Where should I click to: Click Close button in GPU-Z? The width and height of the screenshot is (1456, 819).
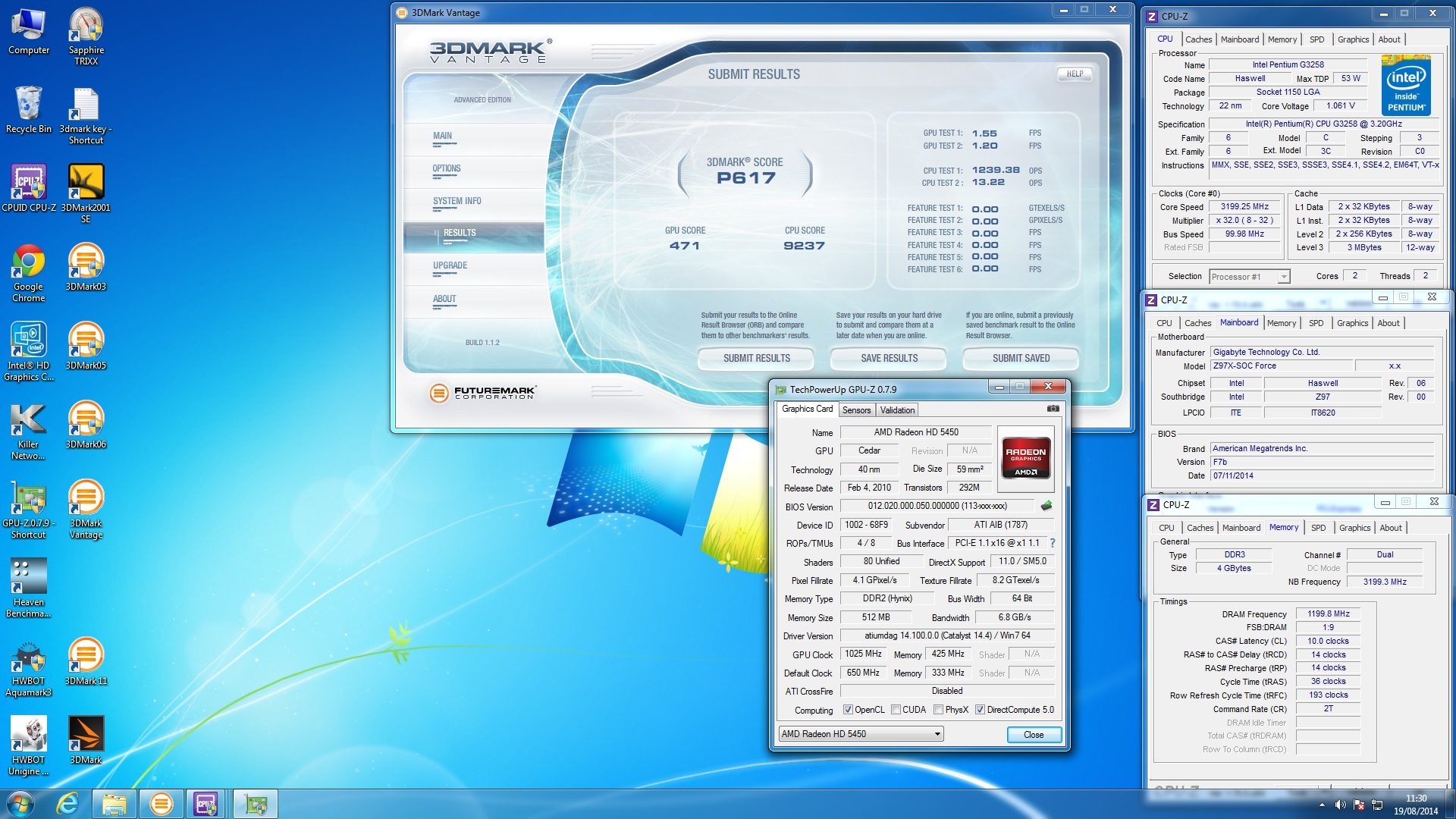coord(1034,735)
